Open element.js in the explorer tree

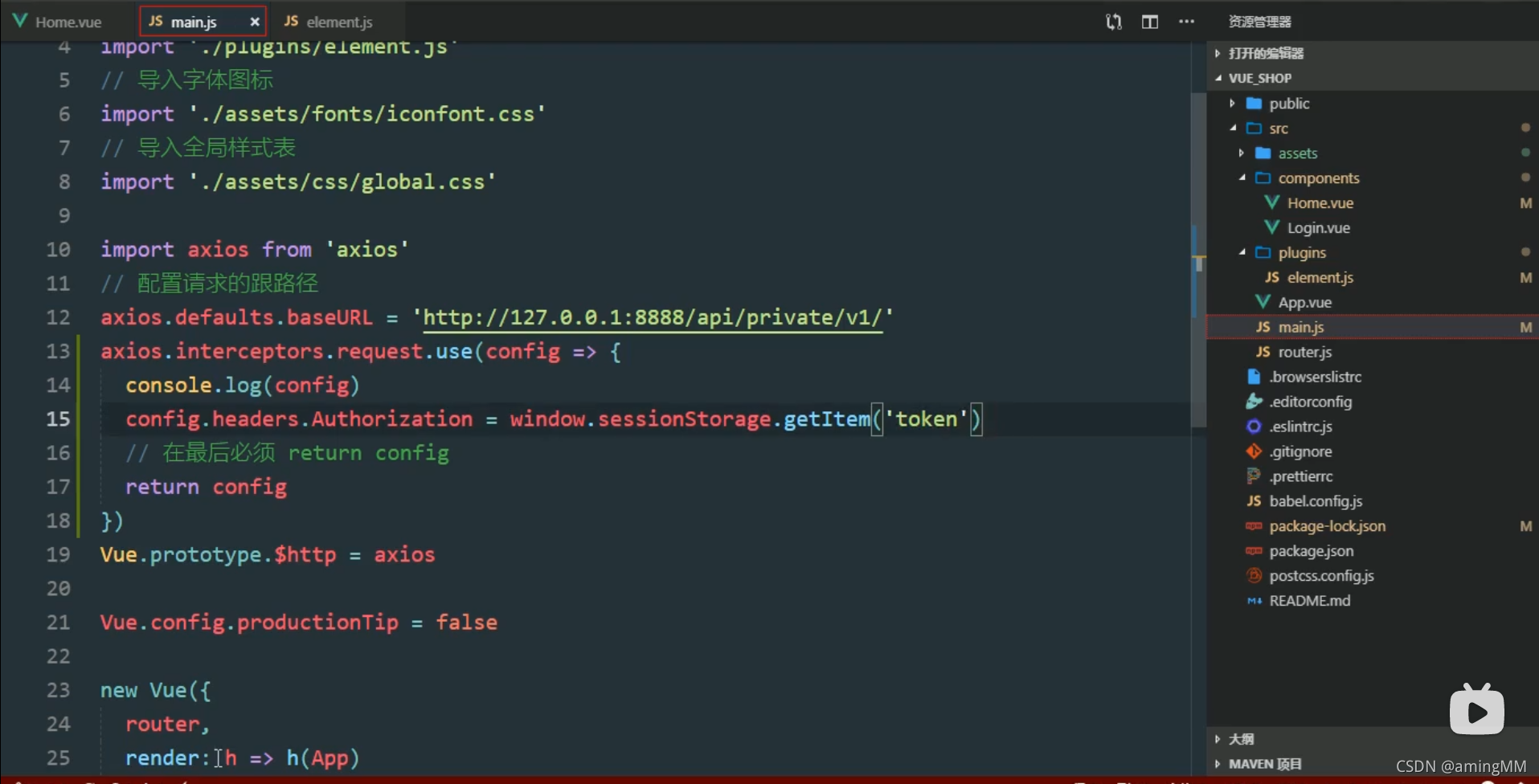coord(1320,278)
